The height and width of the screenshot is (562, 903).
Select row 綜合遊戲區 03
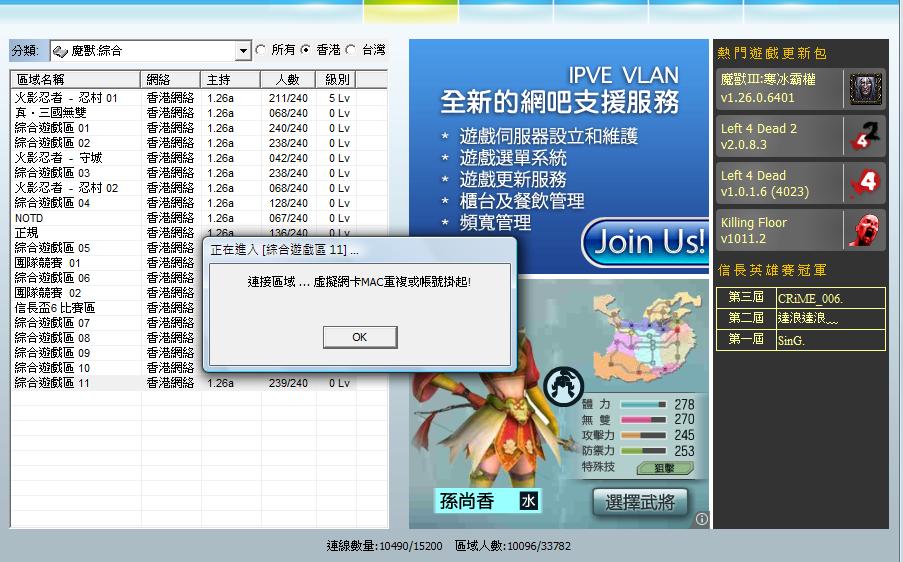pyautogui.click(x=199, y=173)
